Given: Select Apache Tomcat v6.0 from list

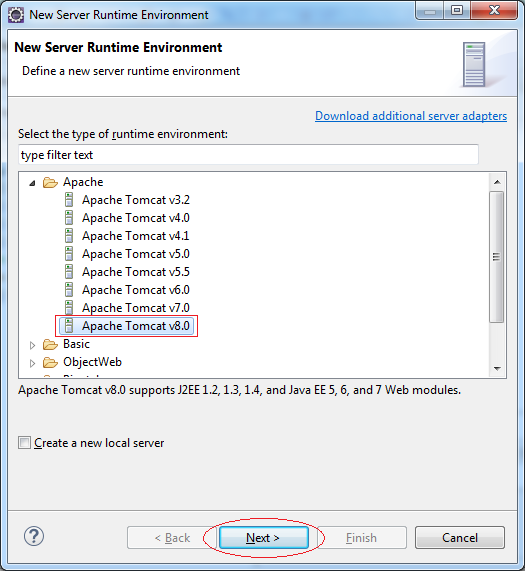Looking at the screenshot, I should (x=135, y=290).
